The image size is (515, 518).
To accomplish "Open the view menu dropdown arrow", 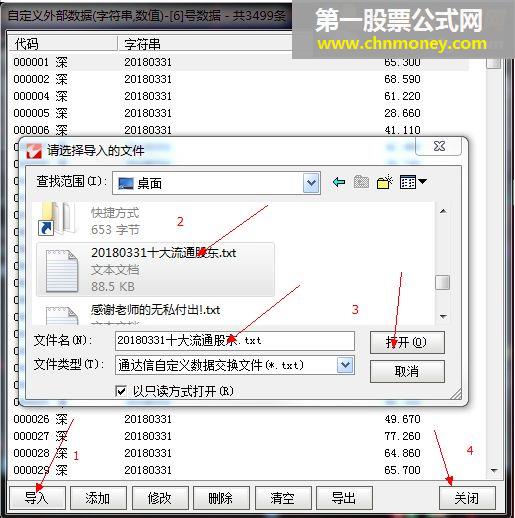I will click(x=422, y=181).
